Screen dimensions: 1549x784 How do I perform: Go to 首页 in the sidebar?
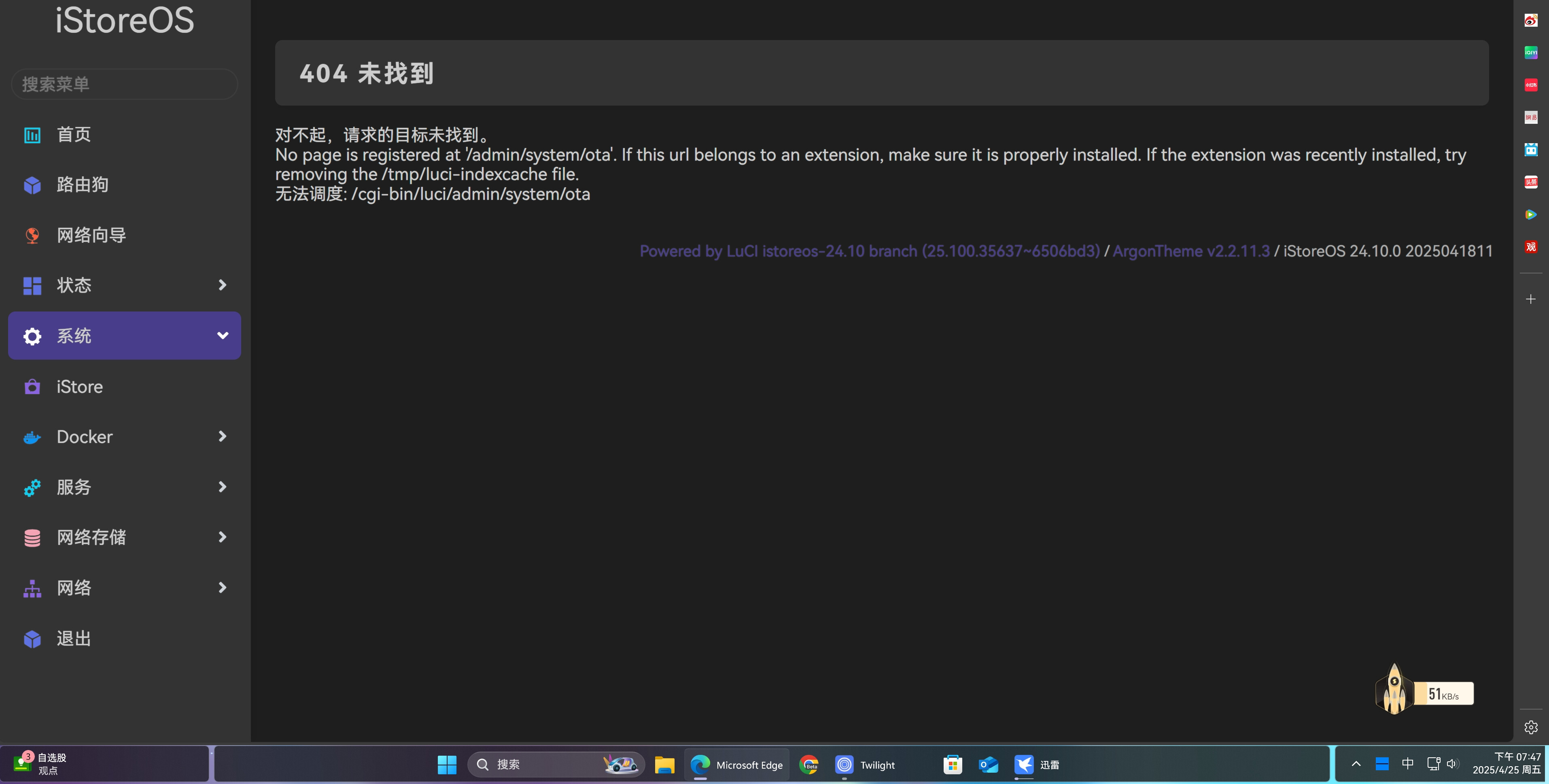73,135
